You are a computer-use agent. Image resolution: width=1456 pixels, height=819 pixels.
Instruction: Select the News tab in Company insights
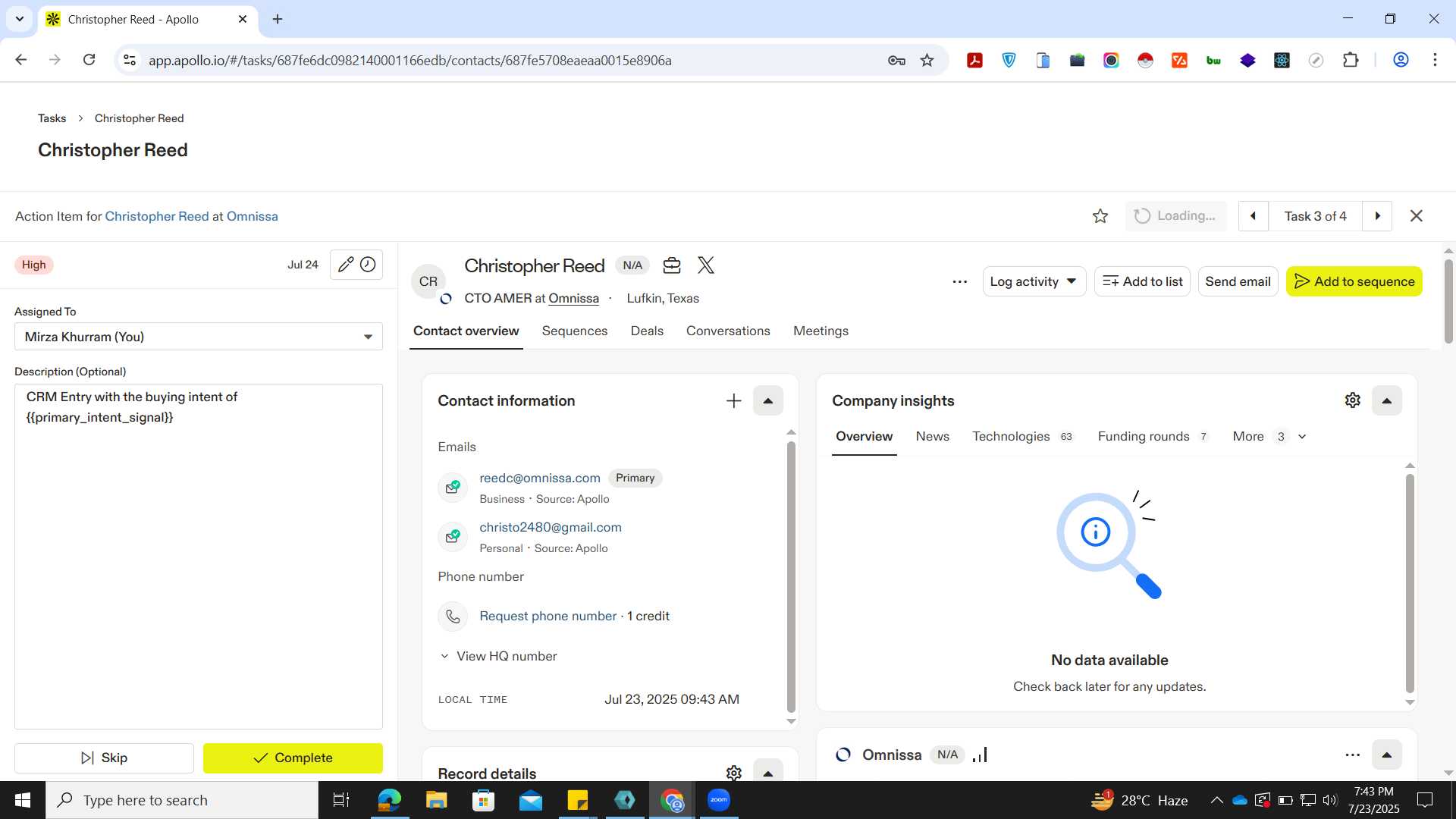pyautogui.click(x=932, y=437)
